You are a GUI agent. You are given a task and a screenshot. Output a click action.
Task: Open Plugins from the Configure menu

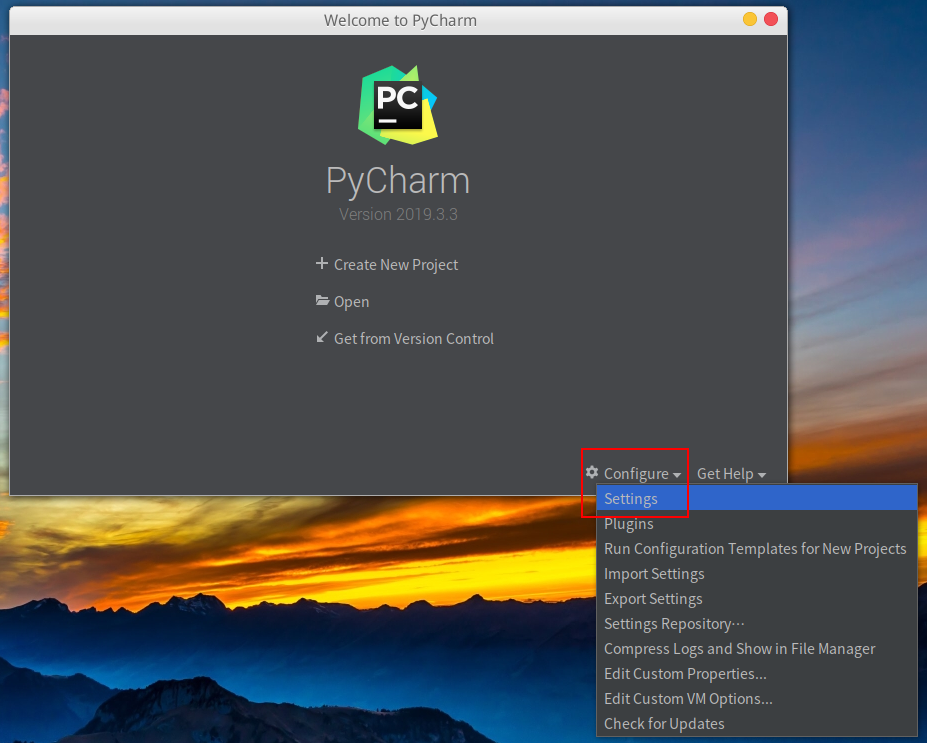click(x=757, y=524)
